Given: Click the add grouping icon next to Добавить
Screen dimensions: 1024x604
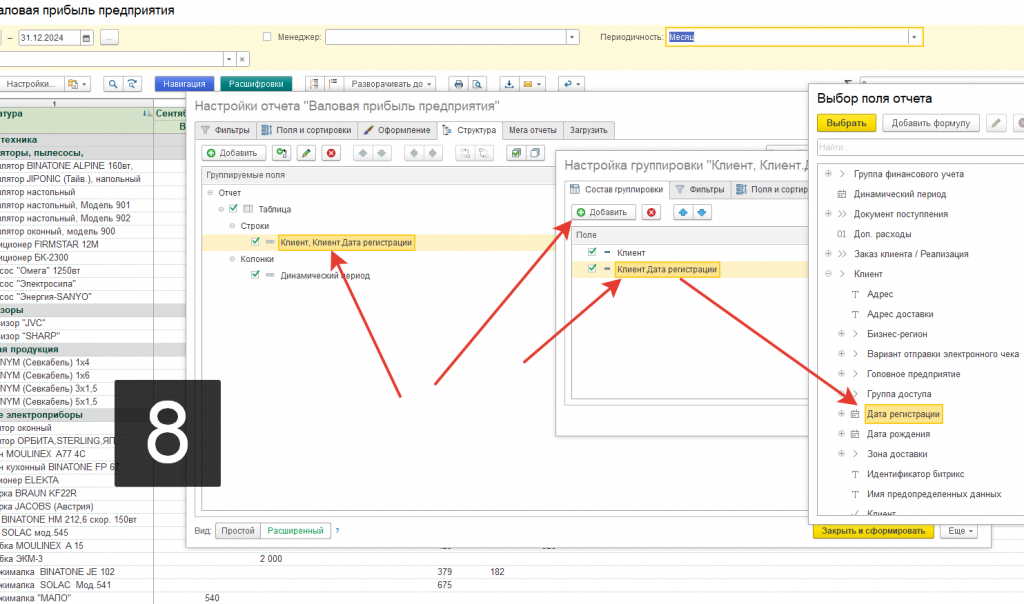Looking at the screenshot, I should pos(281,153).
